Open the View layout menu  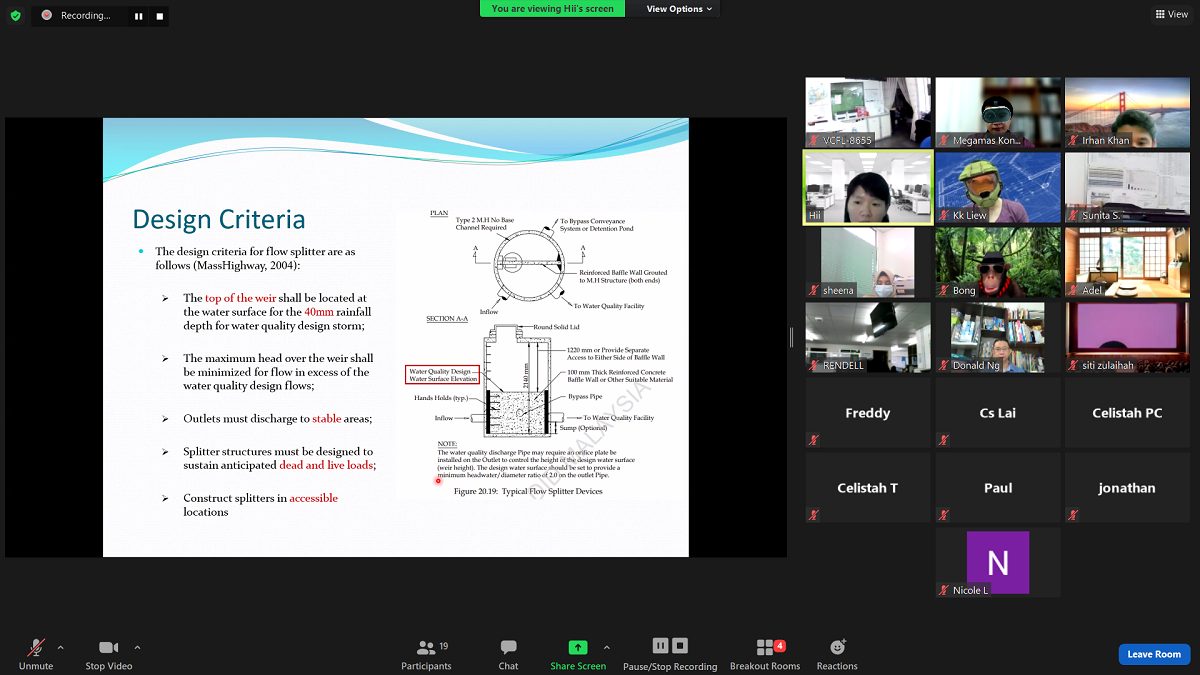(x=1171, y=14)
